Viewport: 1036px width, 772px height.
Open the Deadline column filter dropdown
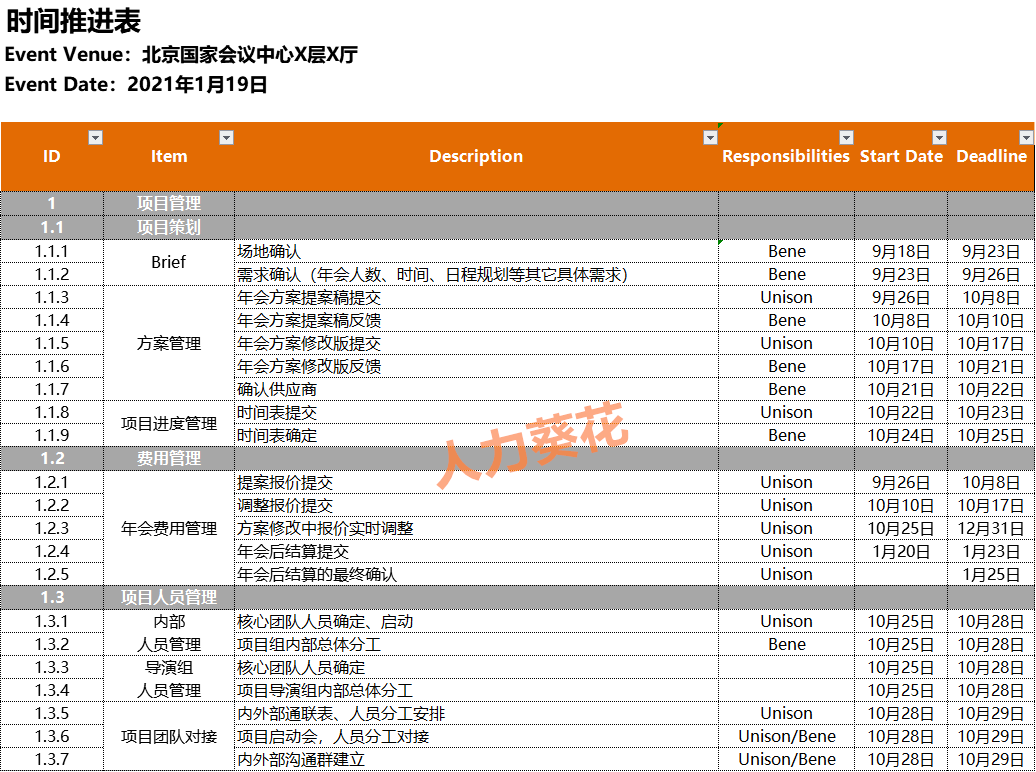point(1025,138)
